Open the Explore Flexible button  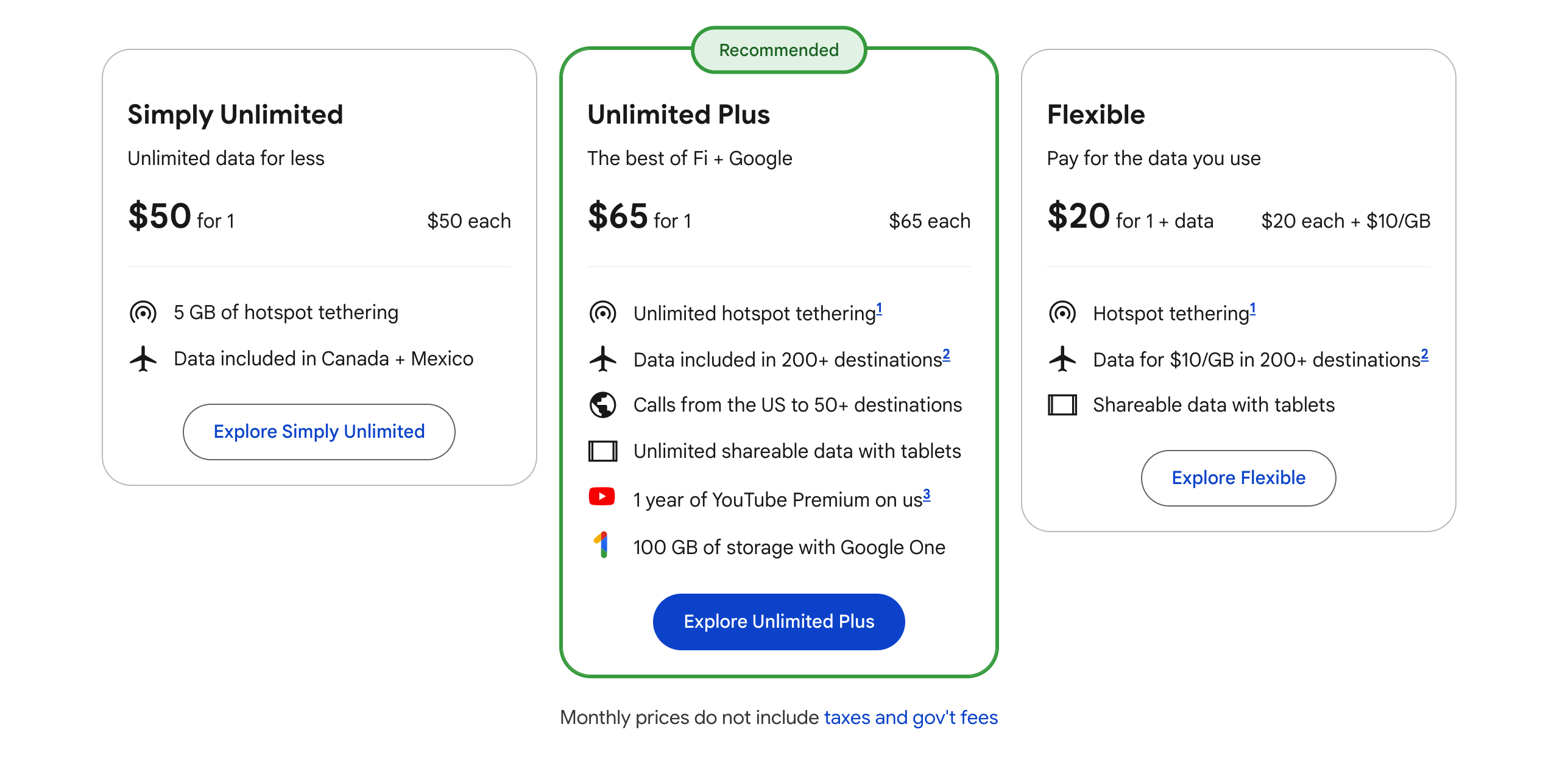point(1238,478)
